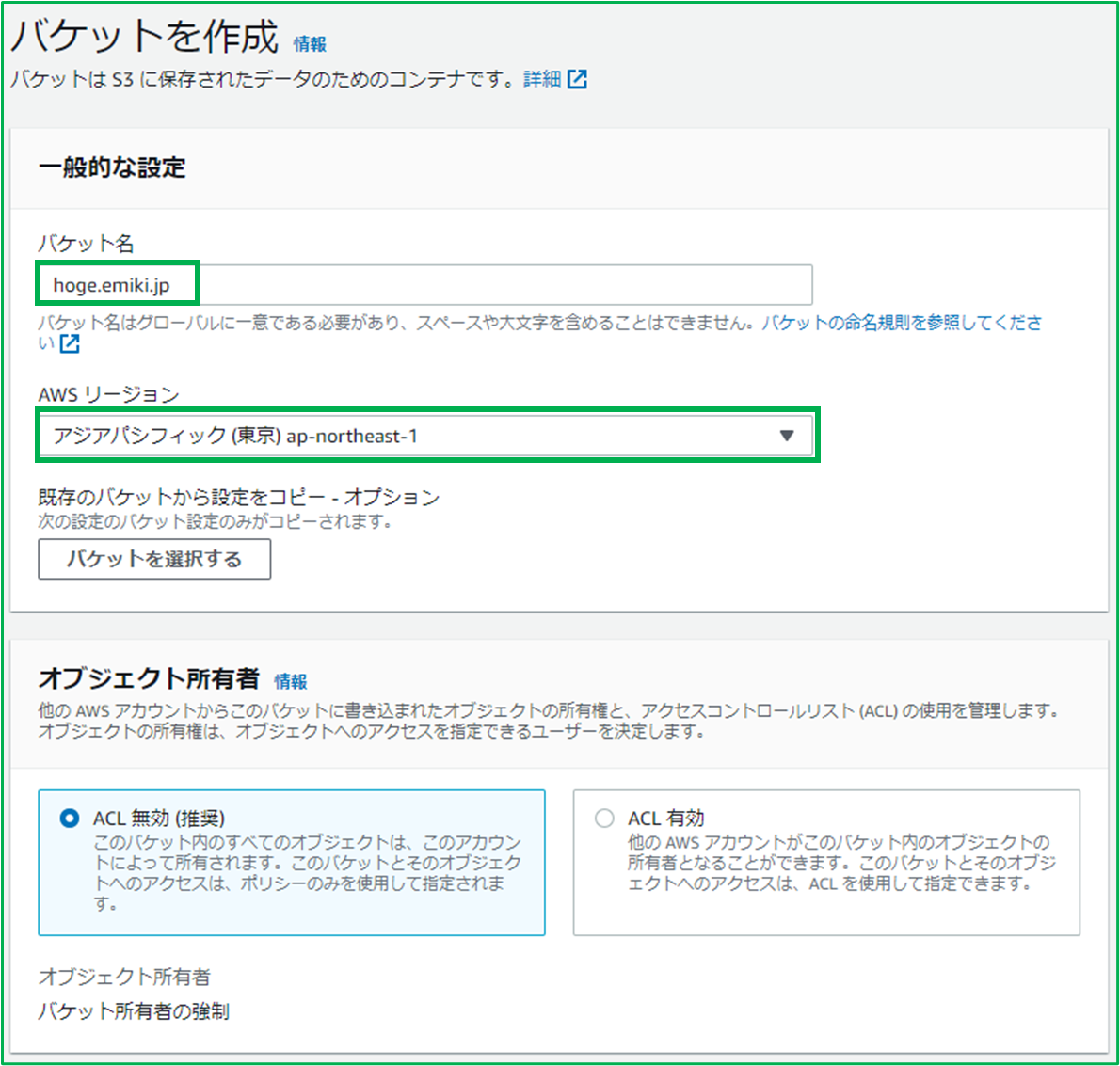Click the オブジェクト所有者 section heading
The height and width of the screenshot is (1066, 1120).
[x=149, y=678]
